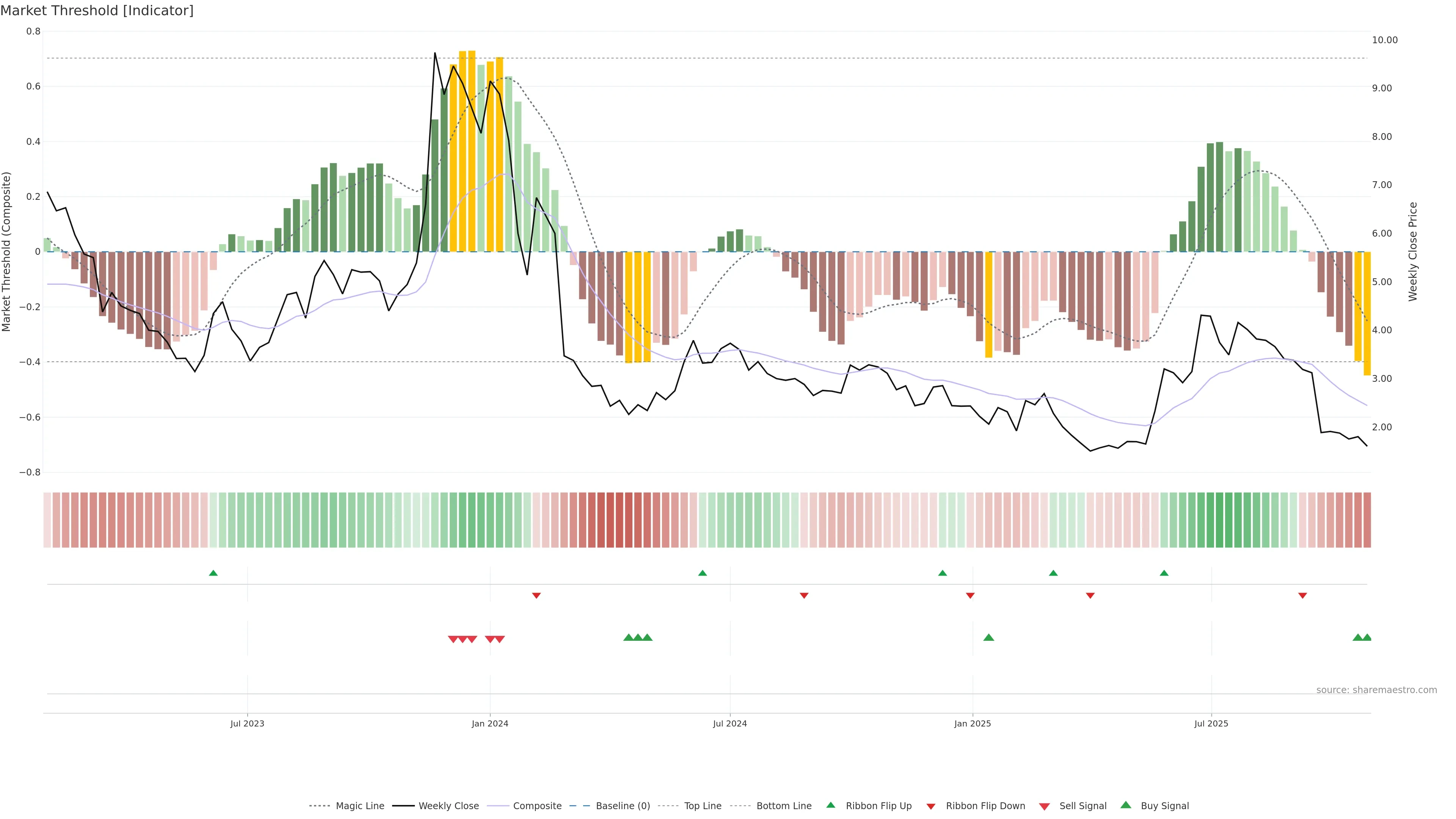Click the first green ribbon flip up marker
This screenshot has width=1456, height=819.
213,573
